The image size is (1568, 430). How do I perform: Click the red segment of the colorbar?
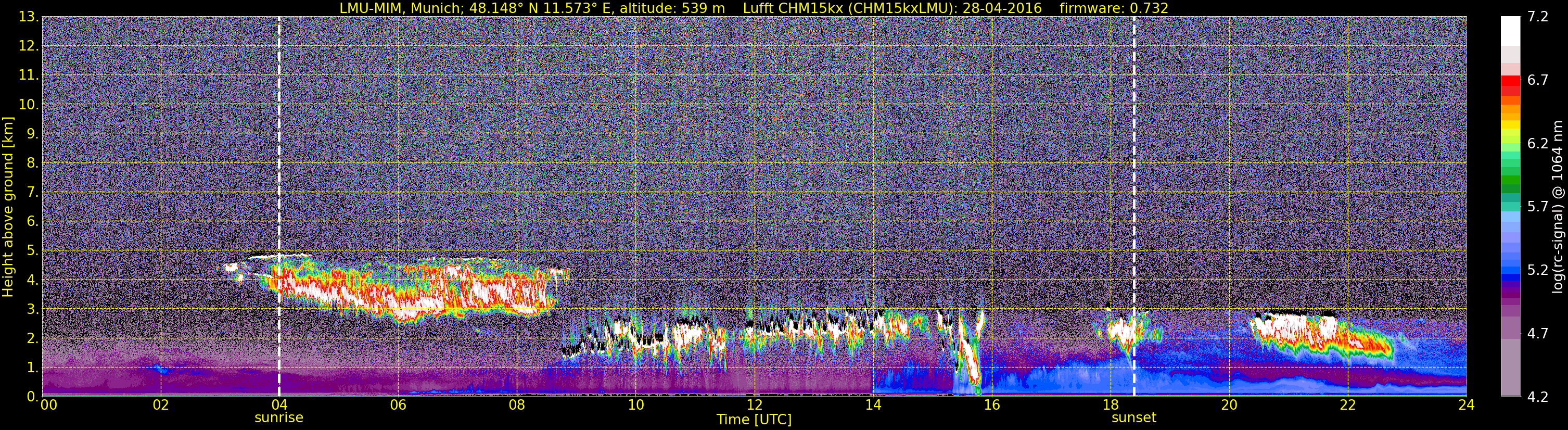1510,80
